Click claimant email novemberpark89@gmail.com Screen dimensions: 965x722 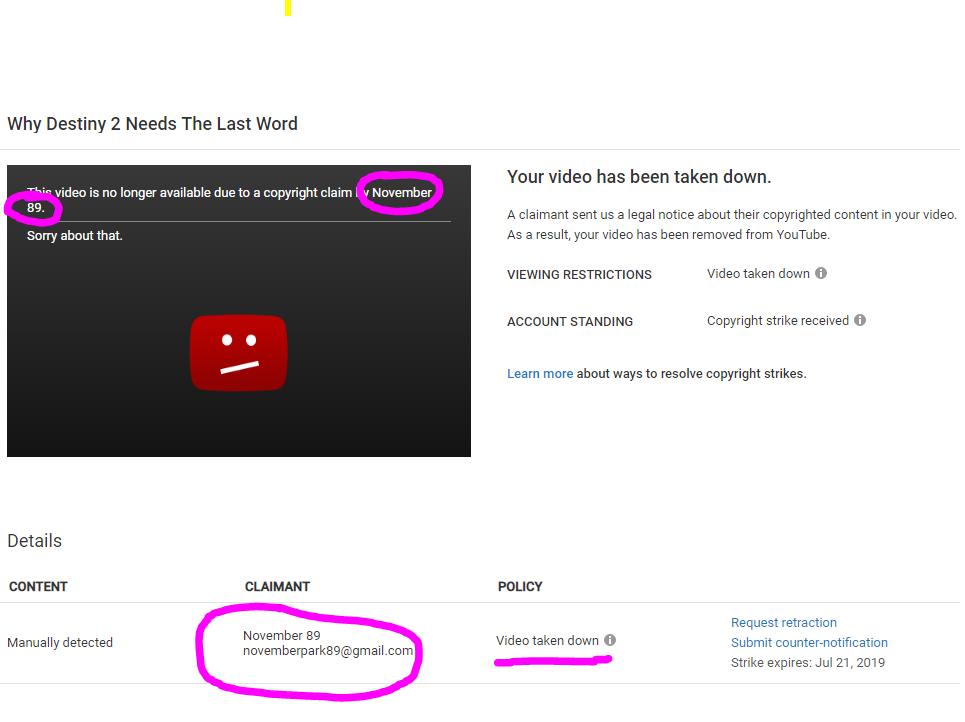[x=328, y=651]
